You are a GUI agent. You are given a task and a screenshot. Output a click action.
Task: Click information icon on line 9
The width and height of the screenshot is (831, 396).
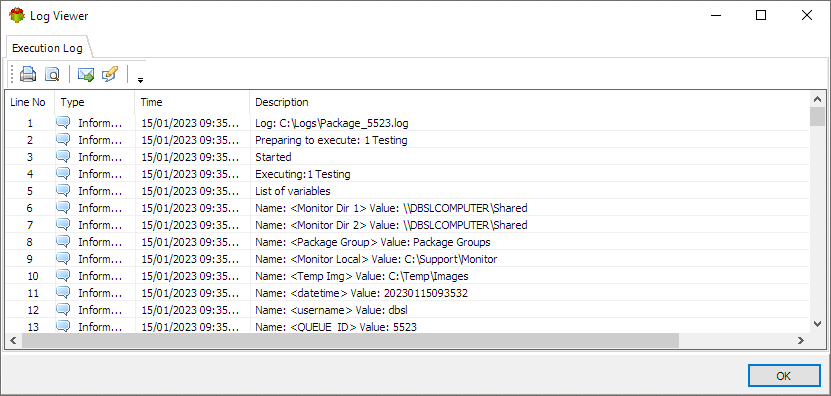[x=63, y=259]
